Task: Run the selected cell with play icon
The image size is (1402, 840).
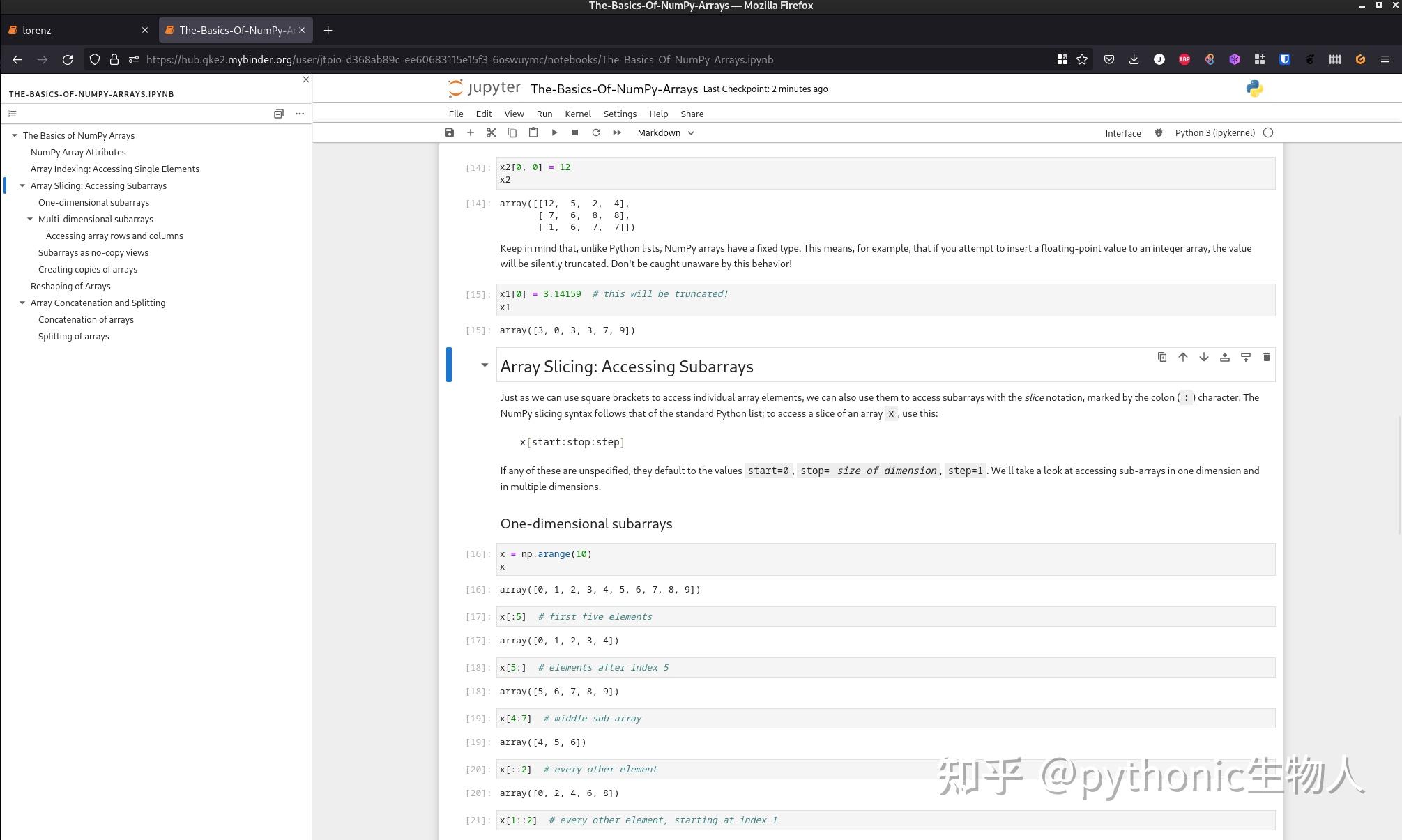Action: pos(554,132)
